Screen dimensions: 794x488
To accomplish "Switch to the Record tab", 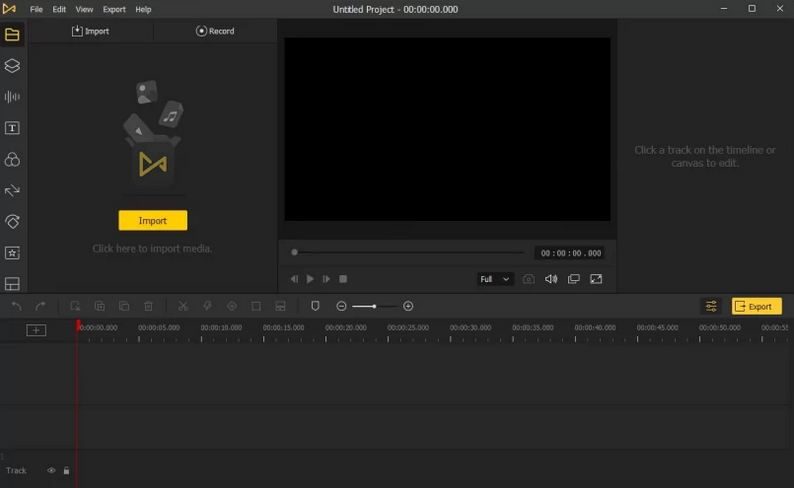I will point(215,31).
